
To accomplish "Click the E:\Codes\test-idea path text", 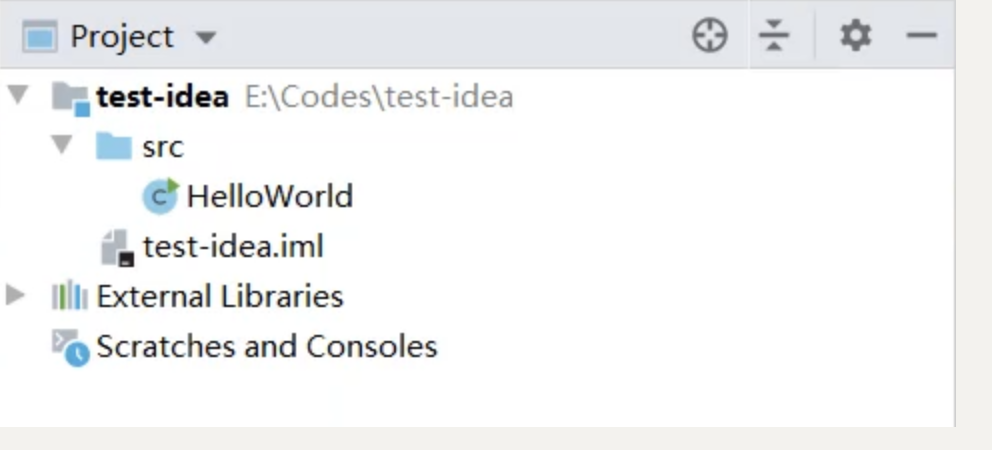I will click(379, 97).
